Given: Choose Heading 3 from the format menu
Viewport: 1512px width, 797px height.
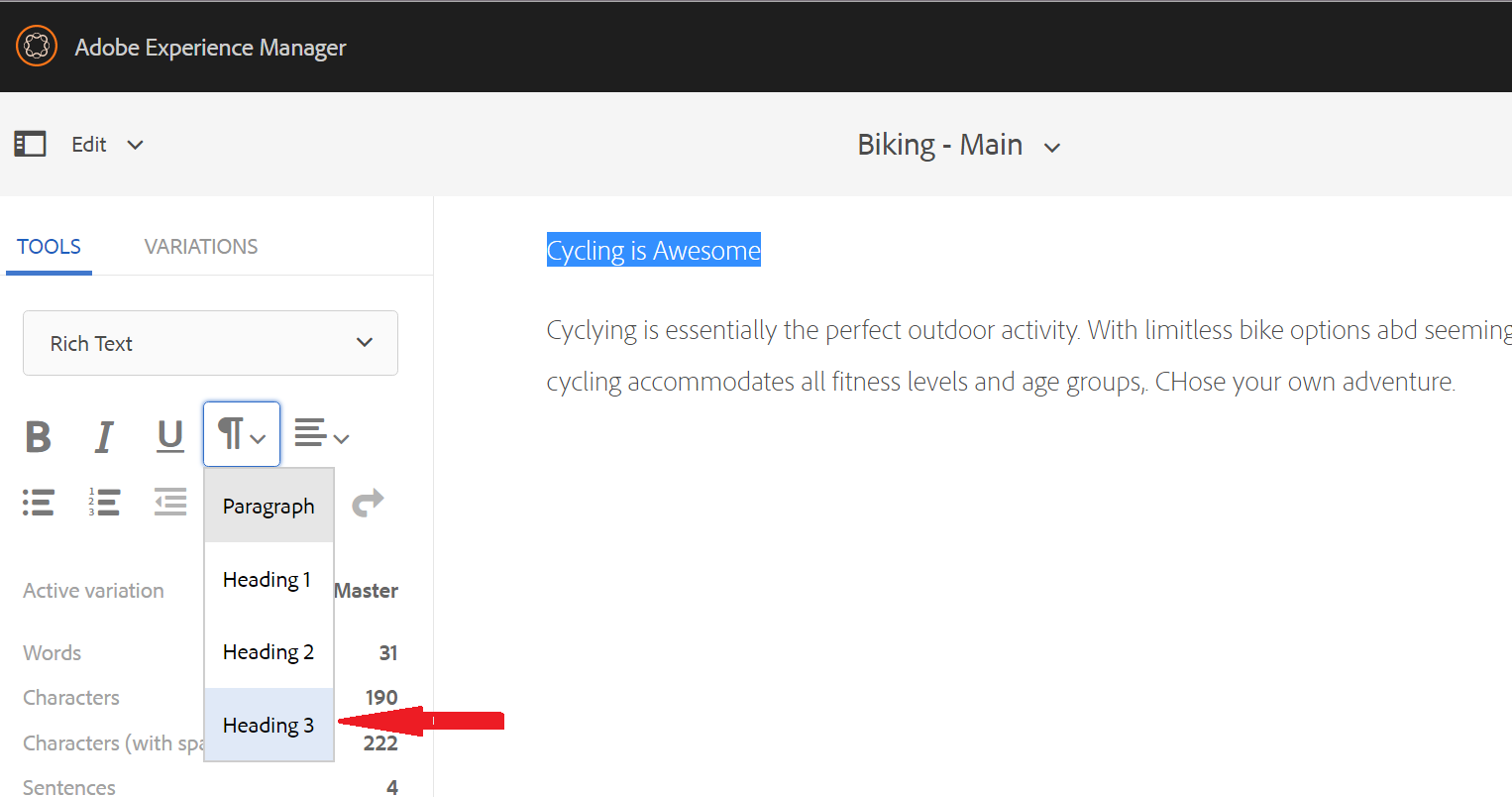Looking at the screenshot, I should coord(269,725).
